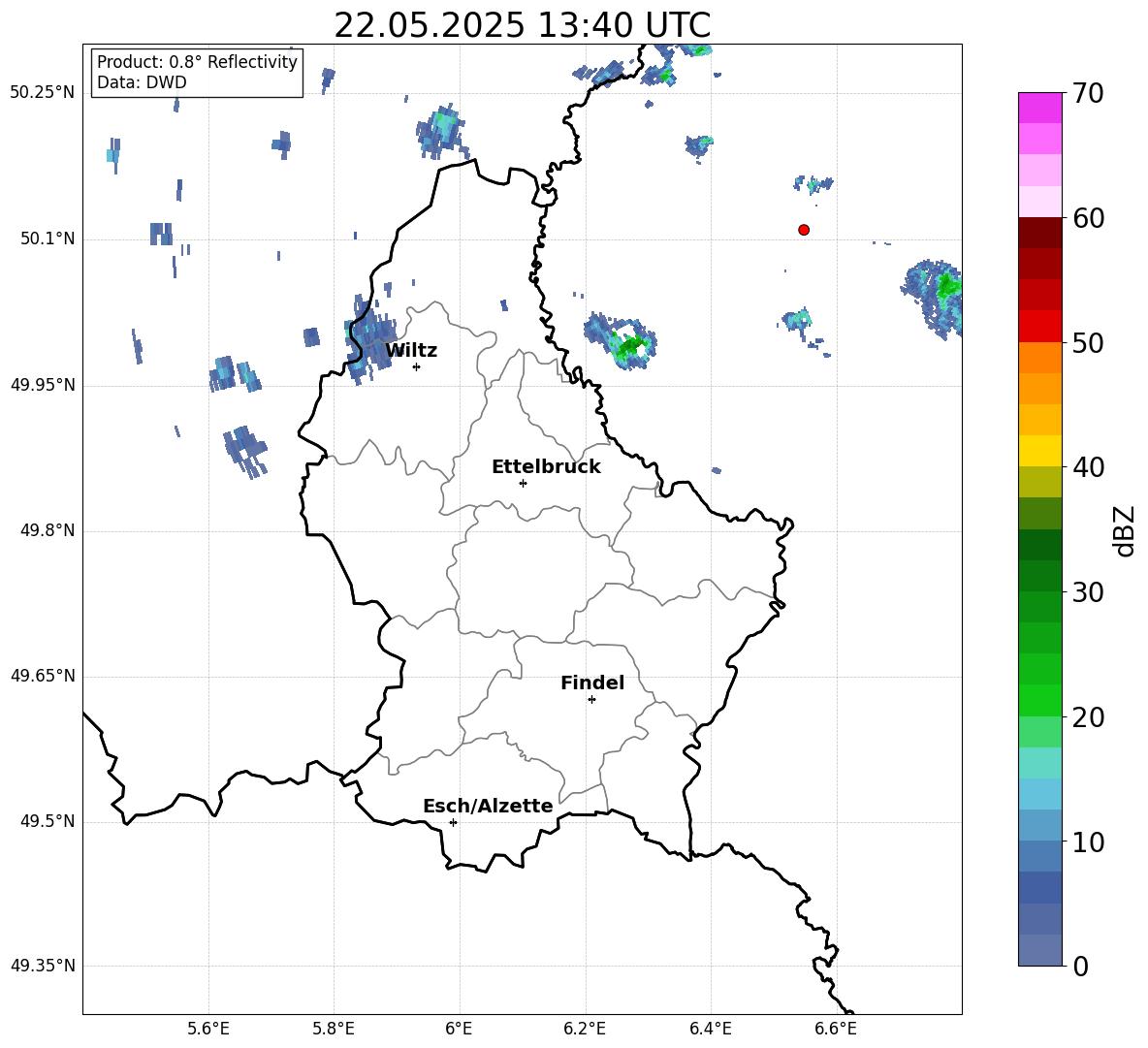The image size is (1148, 1048).
Task: Click the 50.1°N latitude label
Action: (x=48, y=239)
